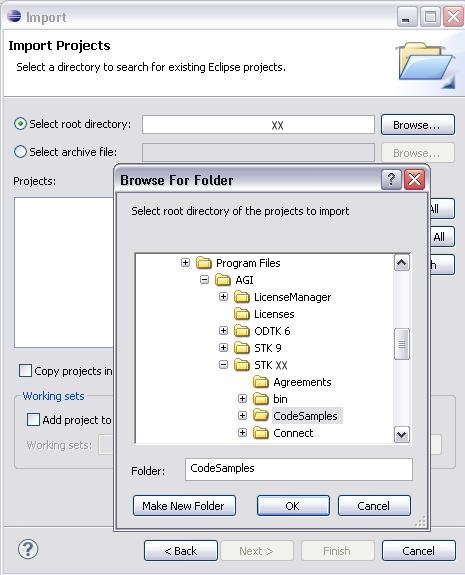Select the STK 9 folder entry
465x575 pixels.
pyautogui.click(x=268, y=348)
